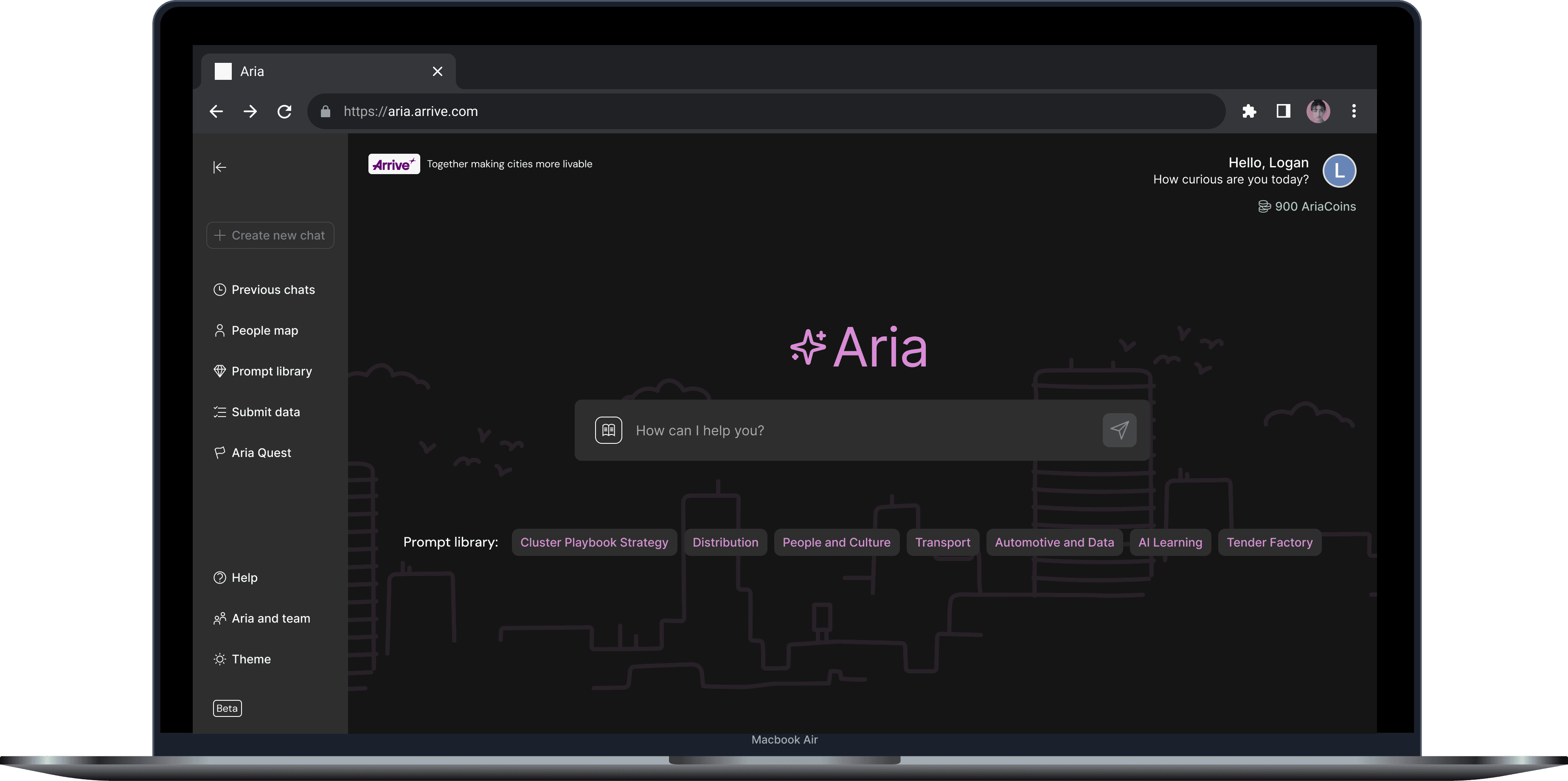Select the Tender Factory prompt chip
This screenshot has height=781, width=1568.
(1269, 543)
